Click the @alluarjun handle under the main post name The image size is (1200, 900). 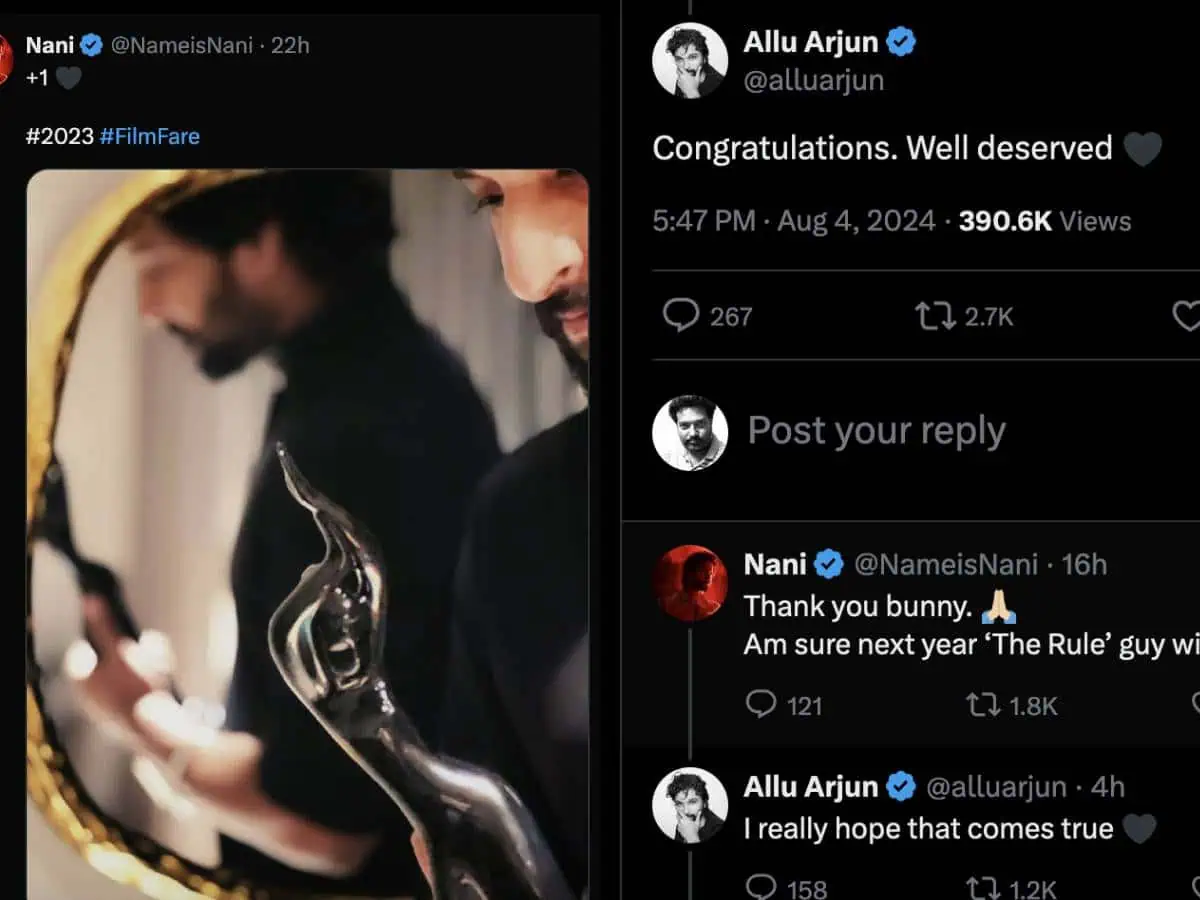click(x=813, y=80)
